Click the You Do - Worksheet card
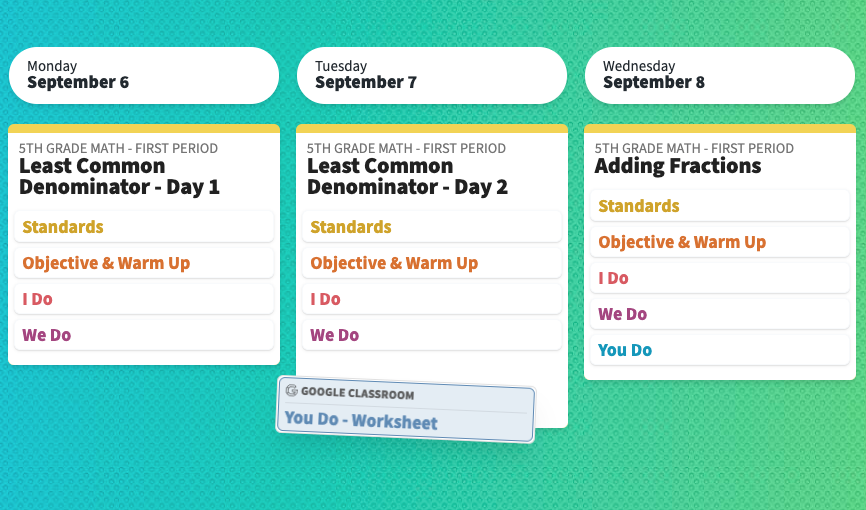Image resolution: width=866 pixels, height=510 pixels. point(405,409)
